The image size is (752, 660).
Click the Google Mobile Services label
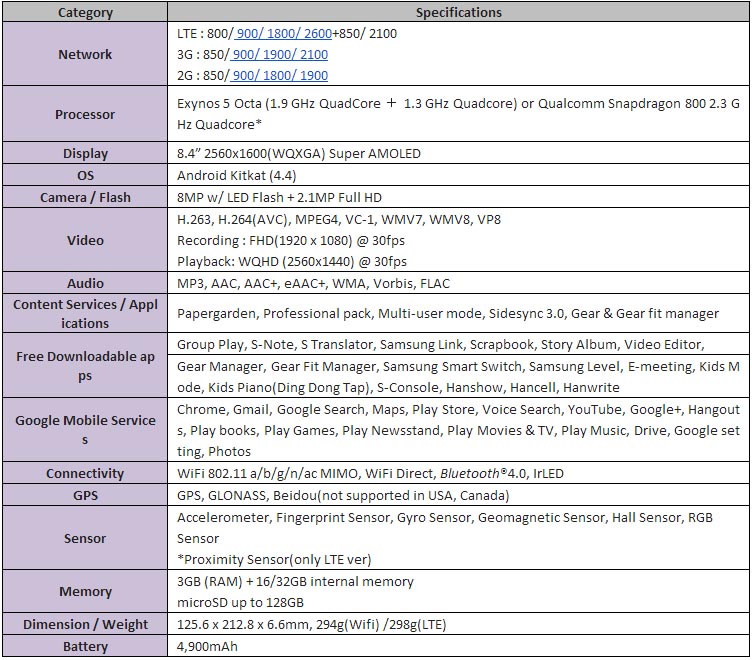click(85, 430)
